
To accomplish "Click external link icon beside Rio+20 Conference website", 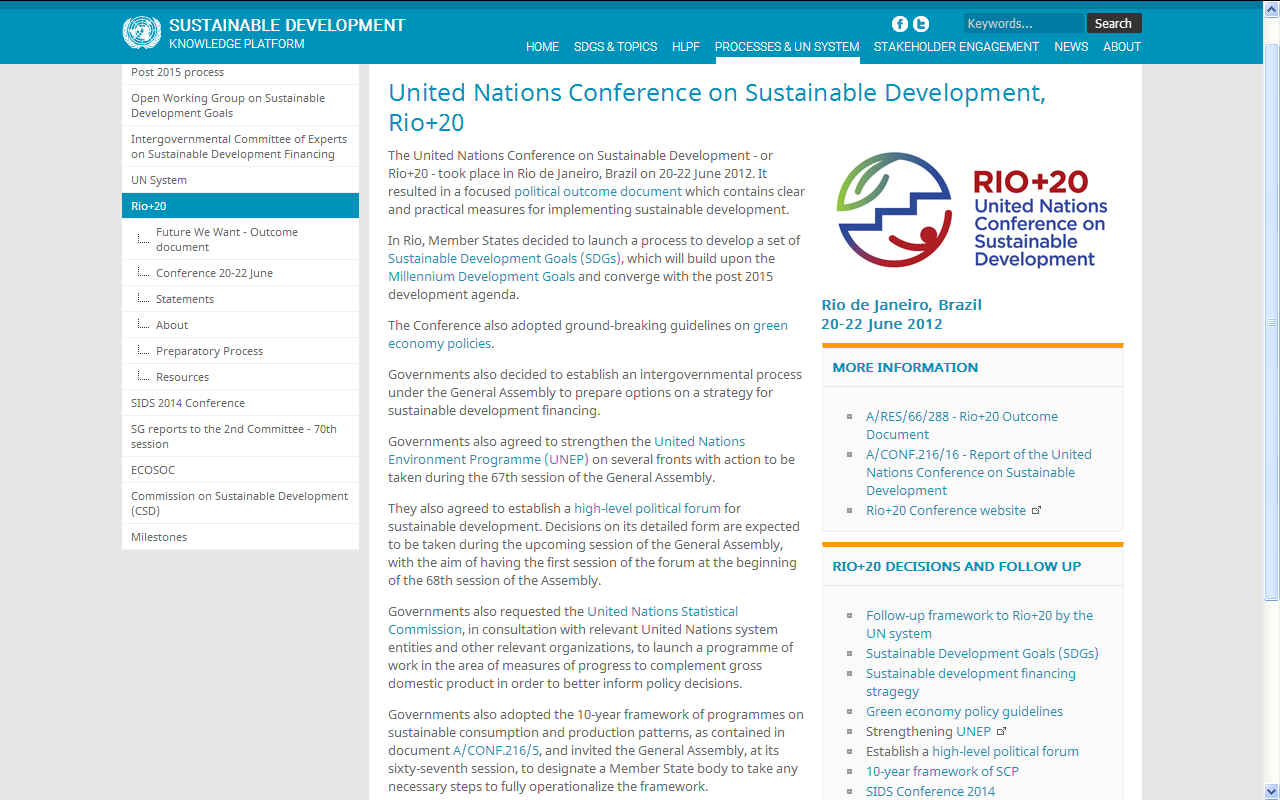I will (1036, 510).
